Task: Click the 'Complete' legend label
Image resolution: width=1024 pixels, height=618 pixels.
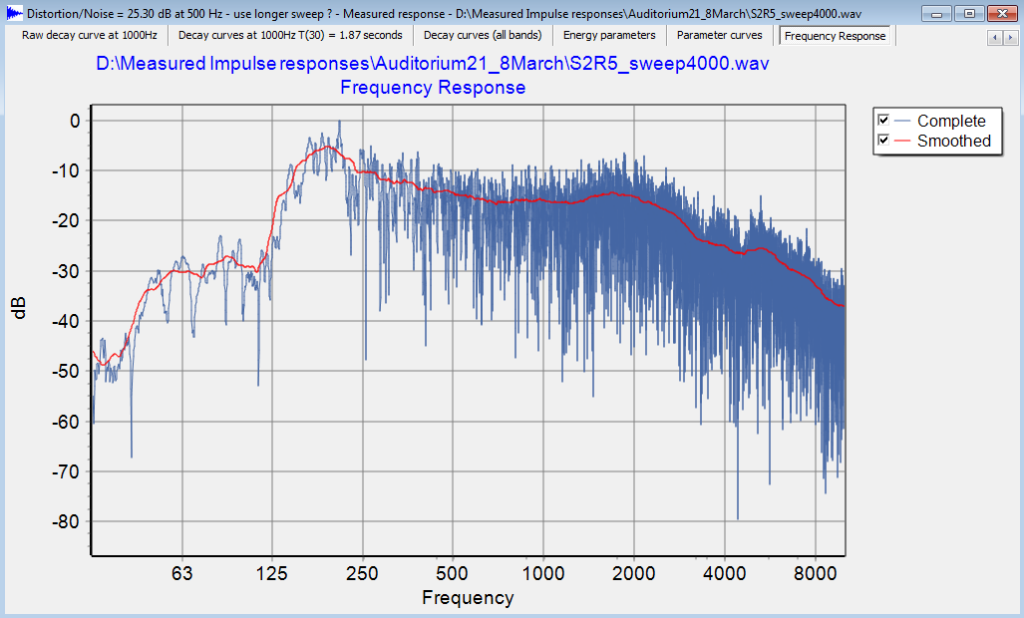Action: 952,121
